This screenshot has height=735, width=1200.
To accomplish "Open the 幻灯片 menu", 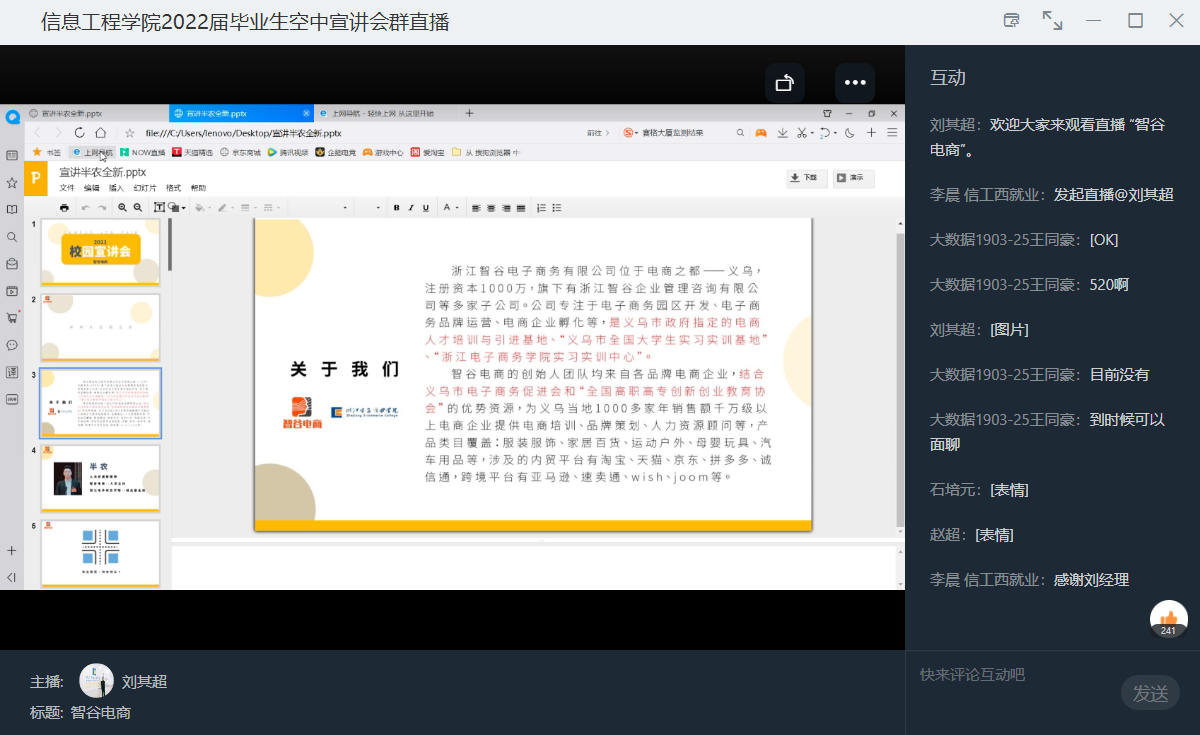I will (145, 188).
